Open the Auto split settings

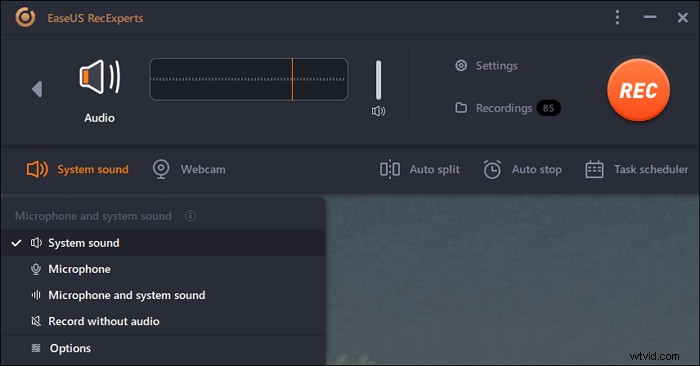pos(434,169)
